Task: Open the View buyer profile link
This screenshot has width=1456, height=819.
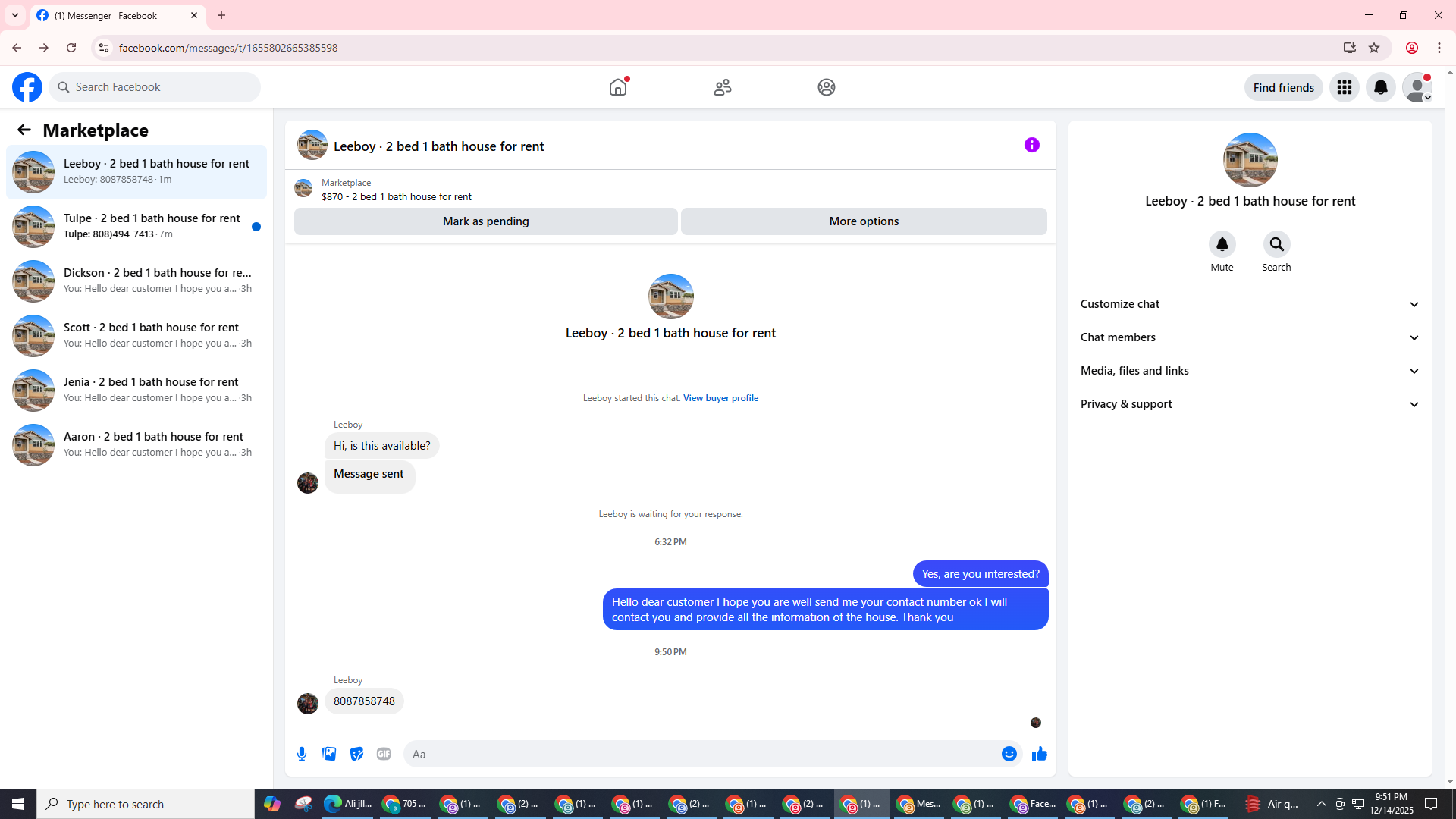Action: (x=720, y=398)
